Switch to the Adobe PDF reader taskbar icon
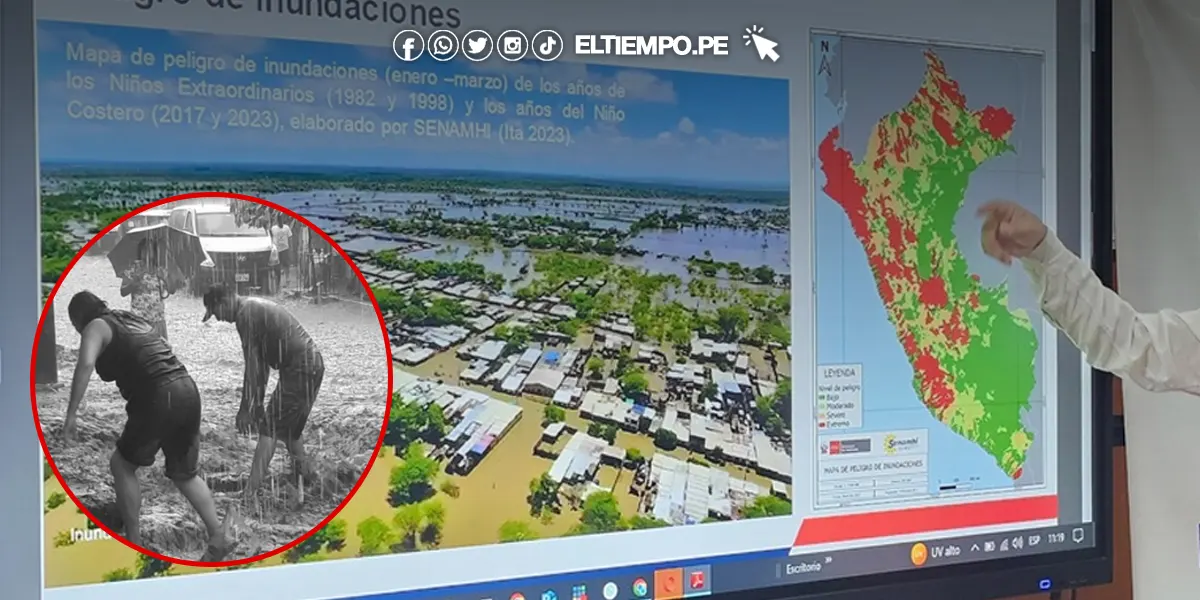This screenshot has width=1200, height=600. [x=698, y=580]
